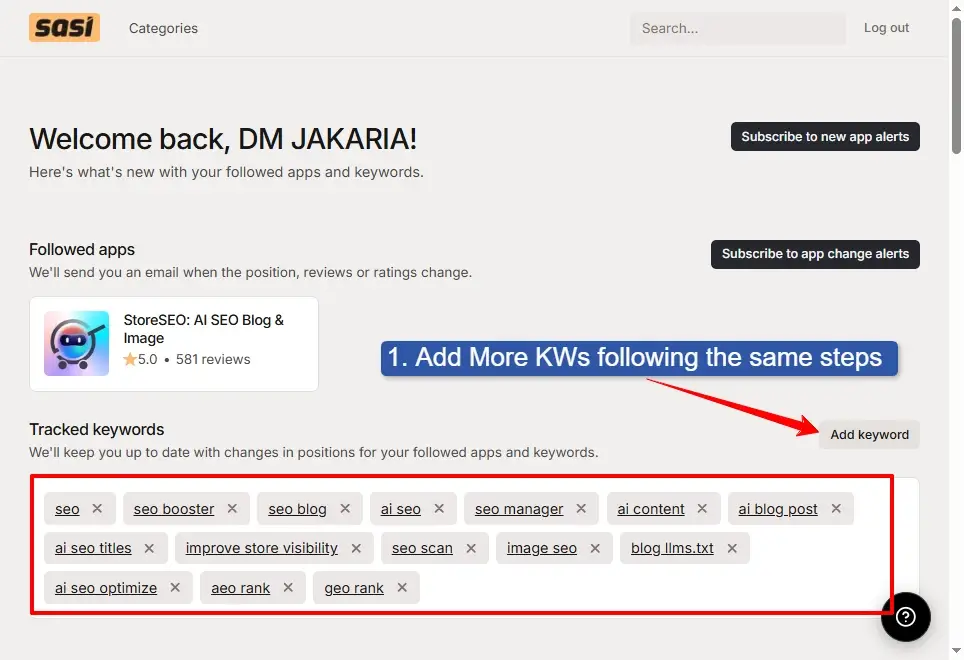The image size is (964, 660).
Task: Remove the 'geo rank' keyword via its X
Action: (x=401, y=588)
